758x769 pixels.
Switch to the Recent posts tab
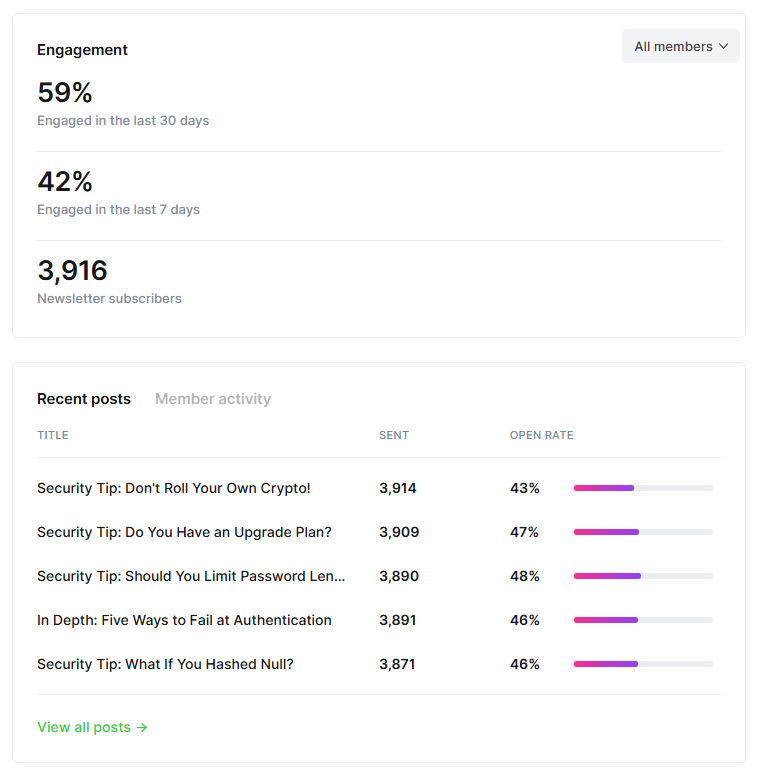pyautogui.click(x=84, y=399)
